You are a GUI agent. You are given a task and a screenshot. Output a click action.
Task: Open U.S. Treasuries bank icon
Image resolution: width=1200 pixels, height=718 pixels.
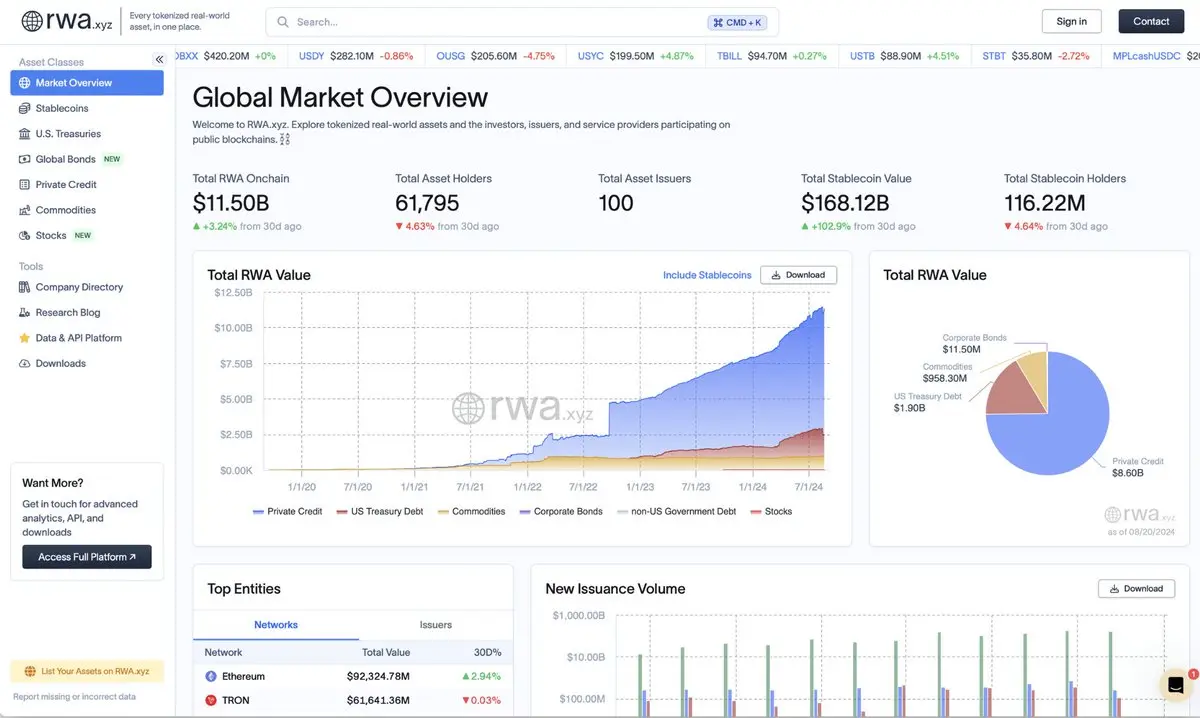(x=25, y=134)
